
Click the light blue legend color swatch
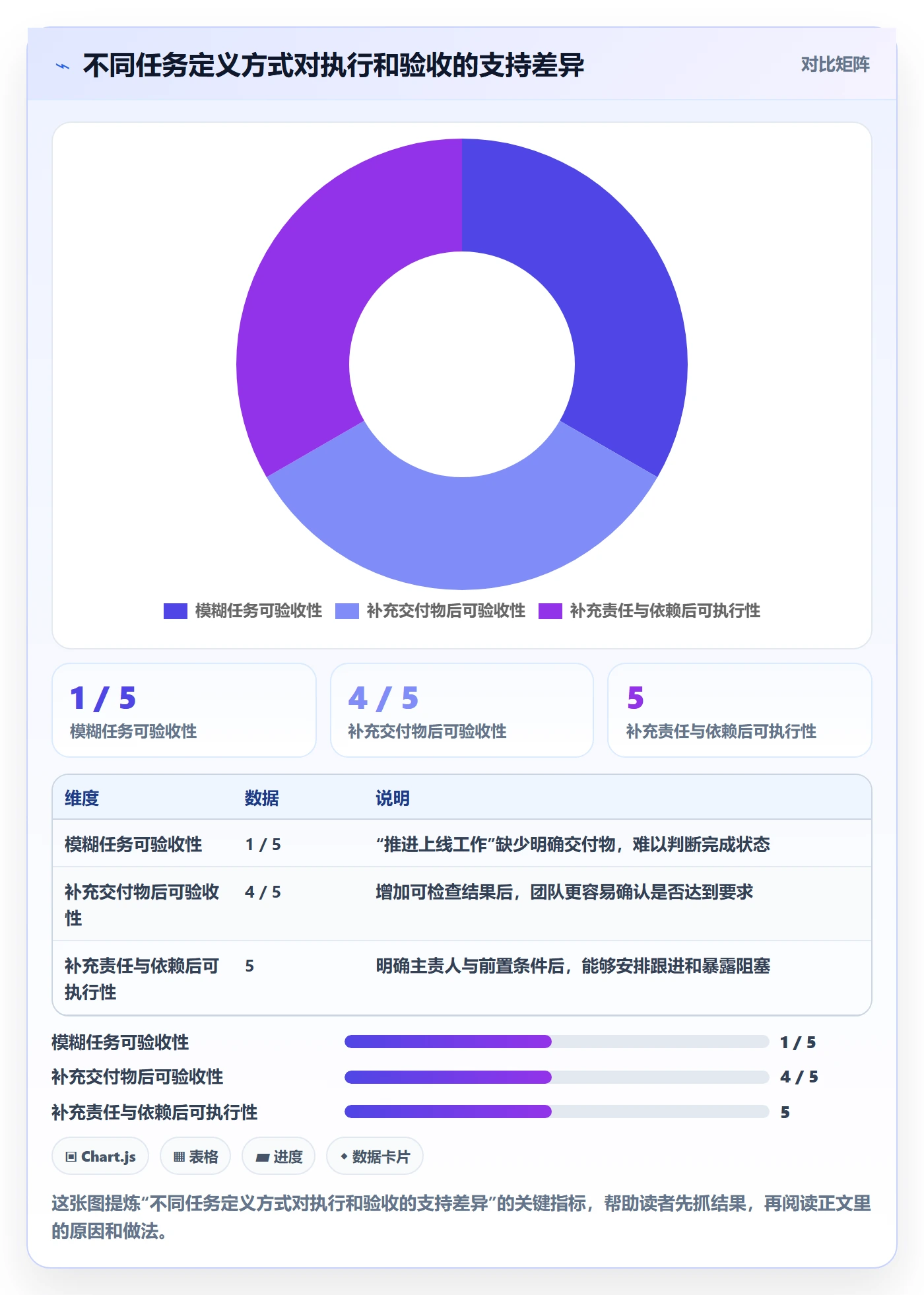[x=347, y=611]
